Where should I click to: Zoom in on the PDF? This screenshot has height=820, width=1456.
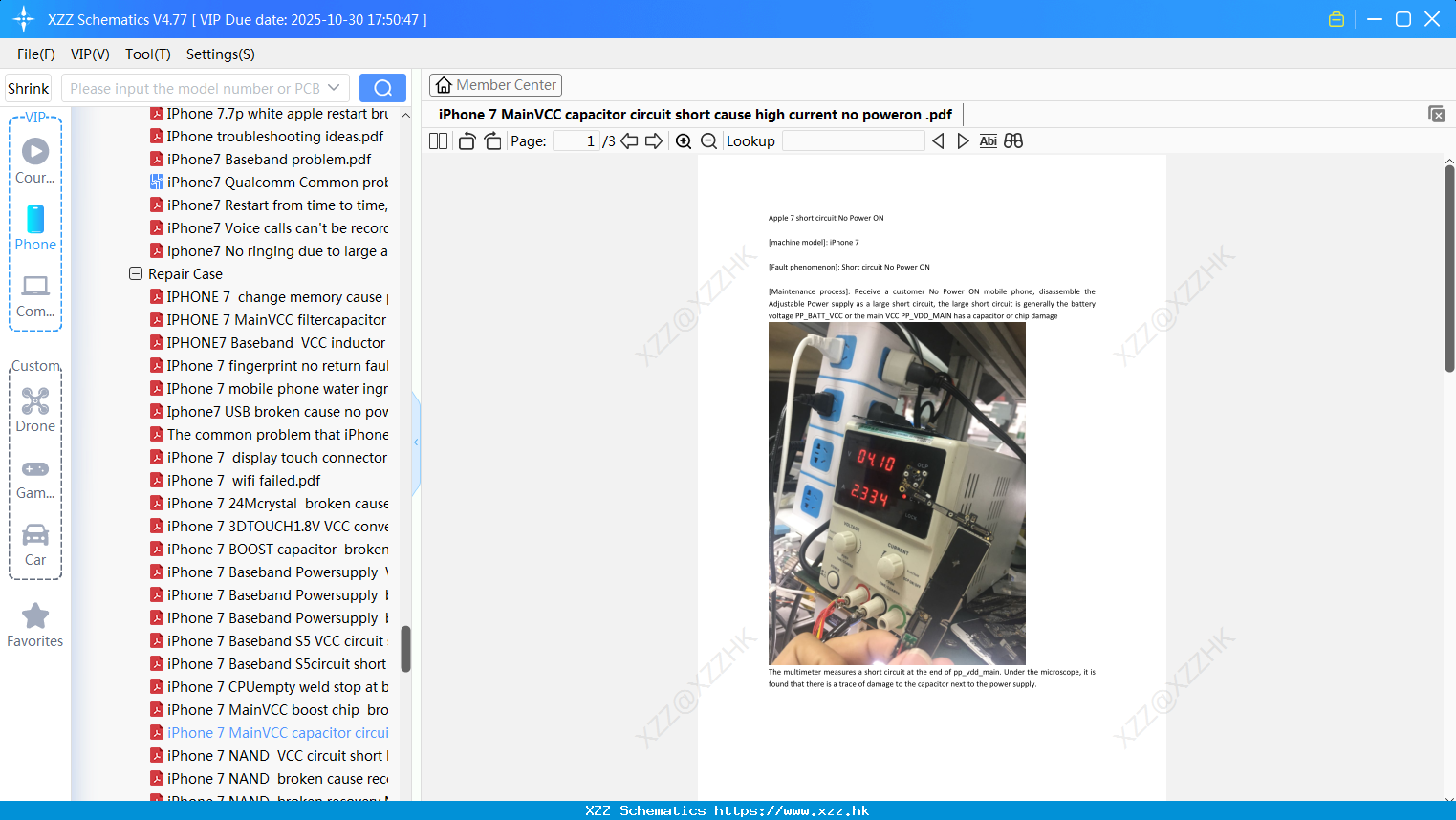click(x=684, y=141)
